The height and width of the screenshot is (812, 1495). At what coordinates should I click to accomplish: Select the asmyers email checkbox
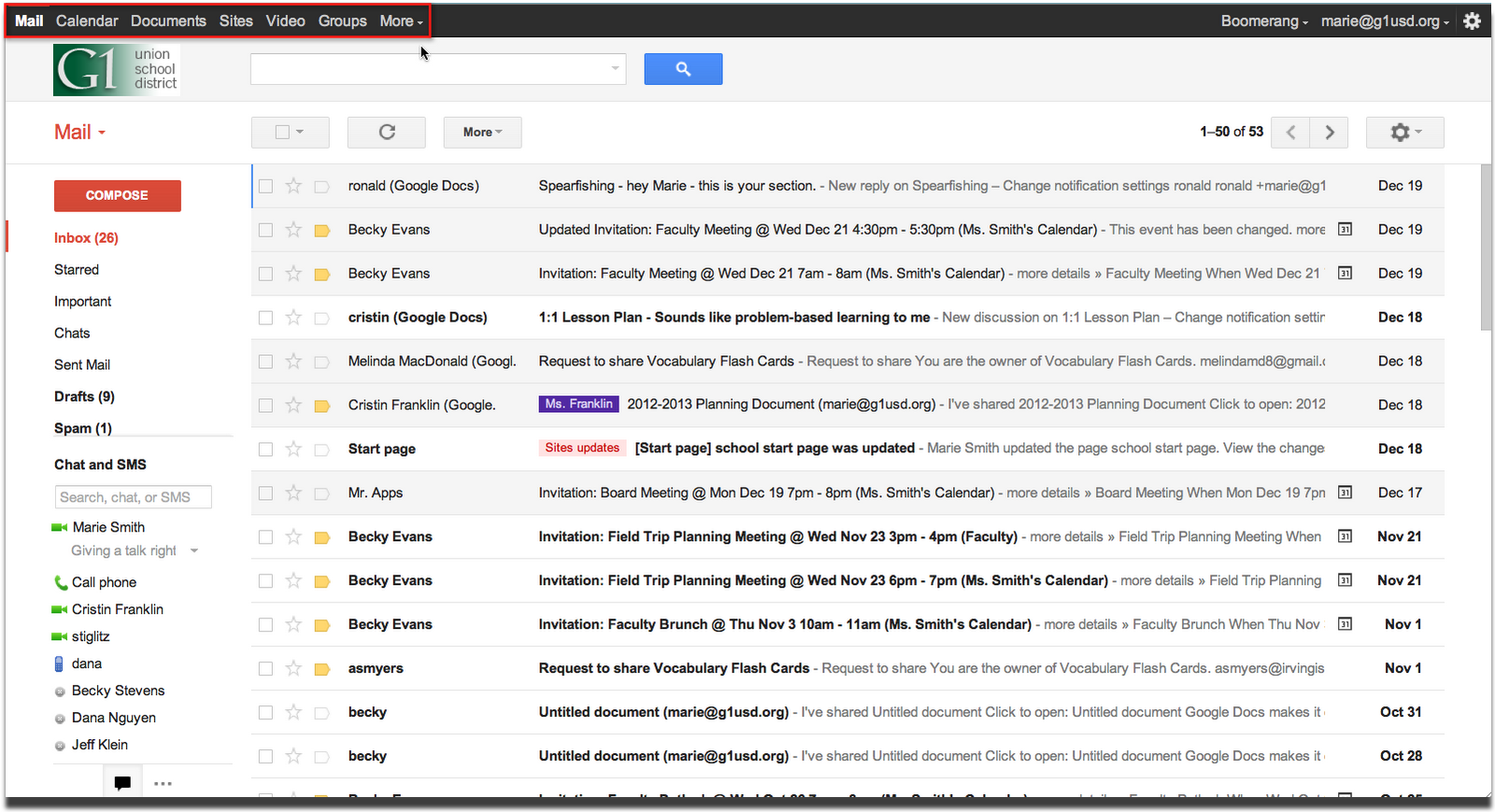coord(265,669)
